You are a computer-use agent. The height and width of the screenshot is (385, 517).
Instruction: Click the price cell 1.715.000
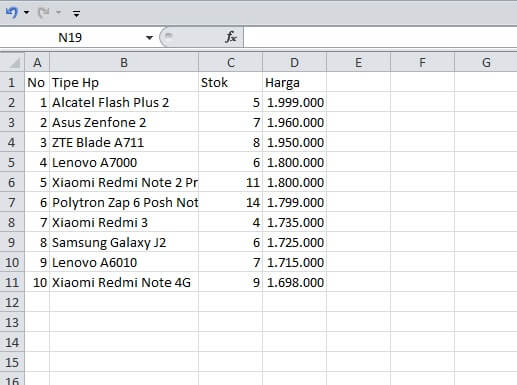pos(294,262)
